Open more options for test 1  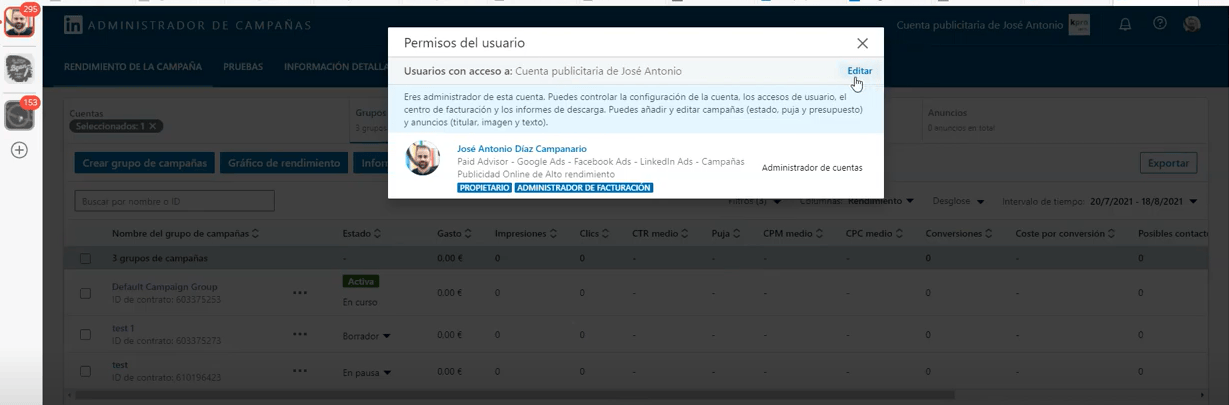pyautogui.click(x=300, y=334)
